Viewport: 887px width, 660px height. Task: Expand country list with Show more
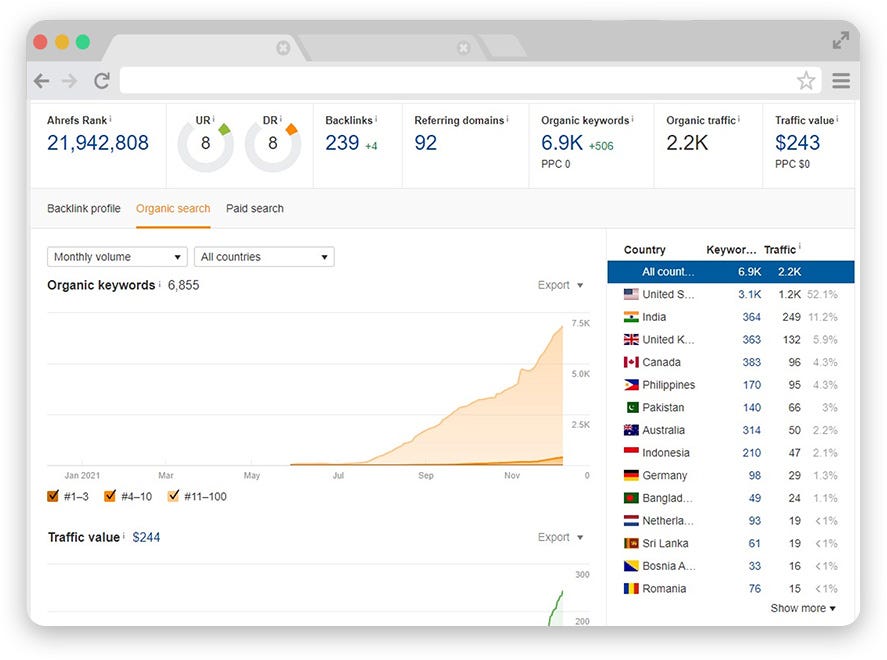(x=803, y=608)
